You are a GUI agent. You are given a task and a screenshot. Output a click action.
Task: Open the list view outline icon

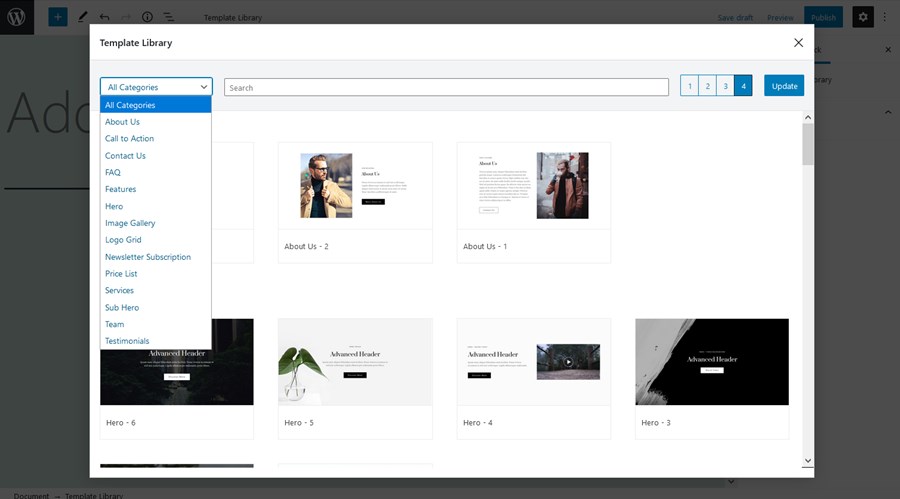(169, 17)
